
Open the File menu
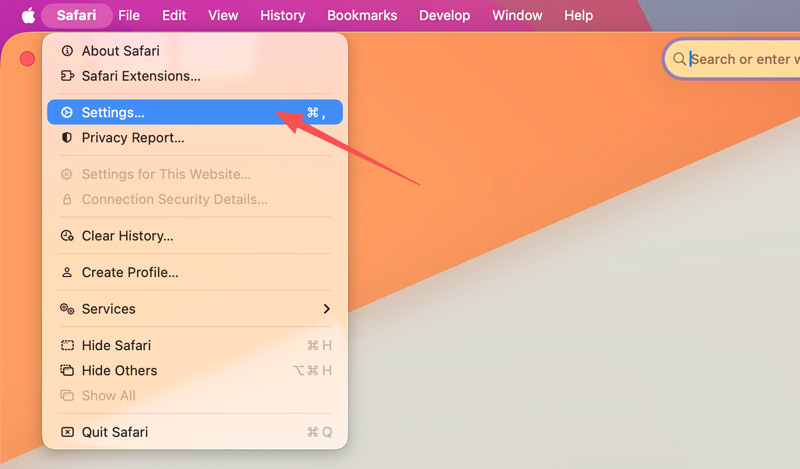(x=129, y=15)
